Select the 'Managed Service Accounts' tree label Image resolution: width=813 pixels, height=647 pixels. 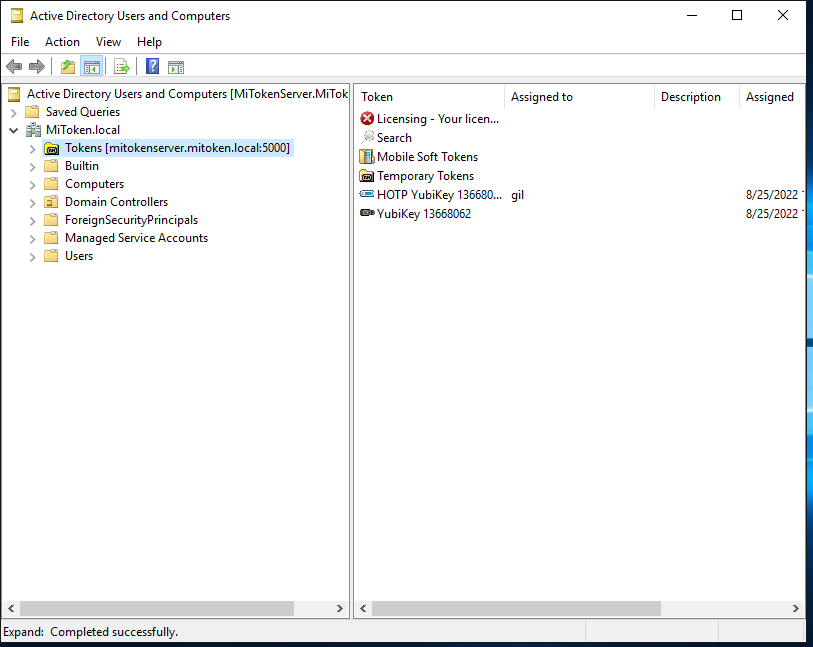tap(136, 238)
